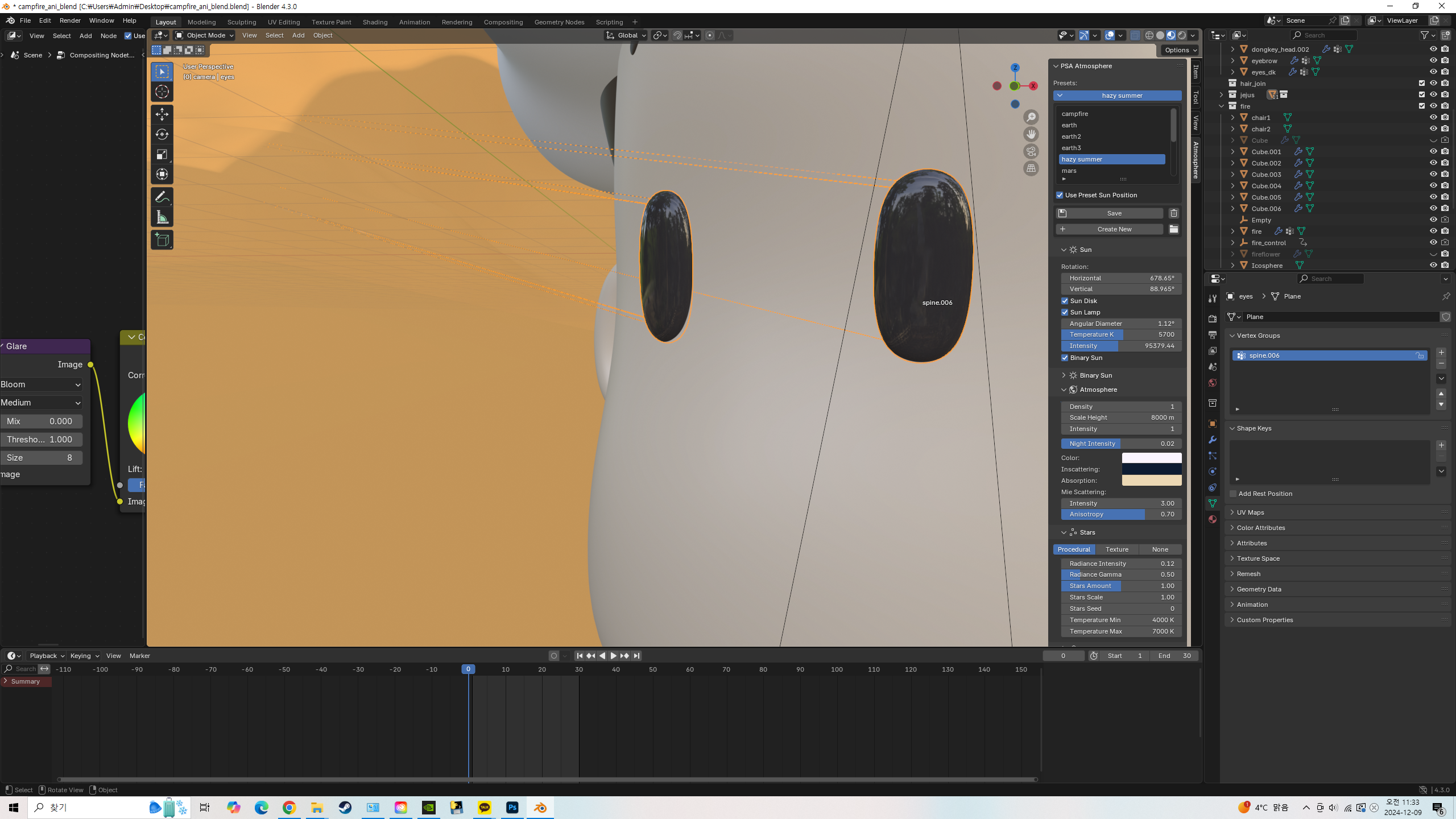Open World properties tab icon
The image size is (1456, 819).
point(1213,383)
